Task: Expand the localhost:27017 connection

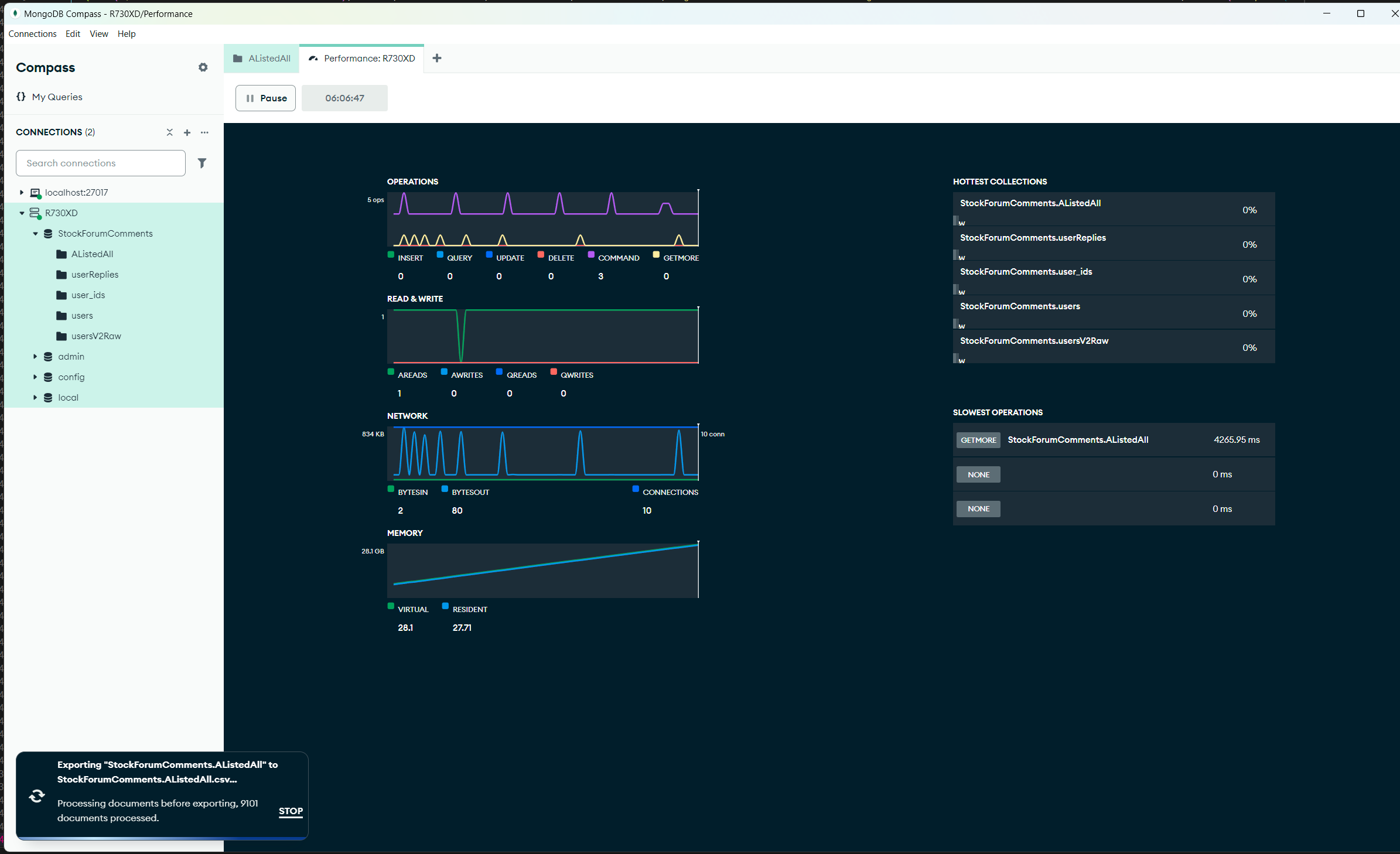Action: point(22,193)
